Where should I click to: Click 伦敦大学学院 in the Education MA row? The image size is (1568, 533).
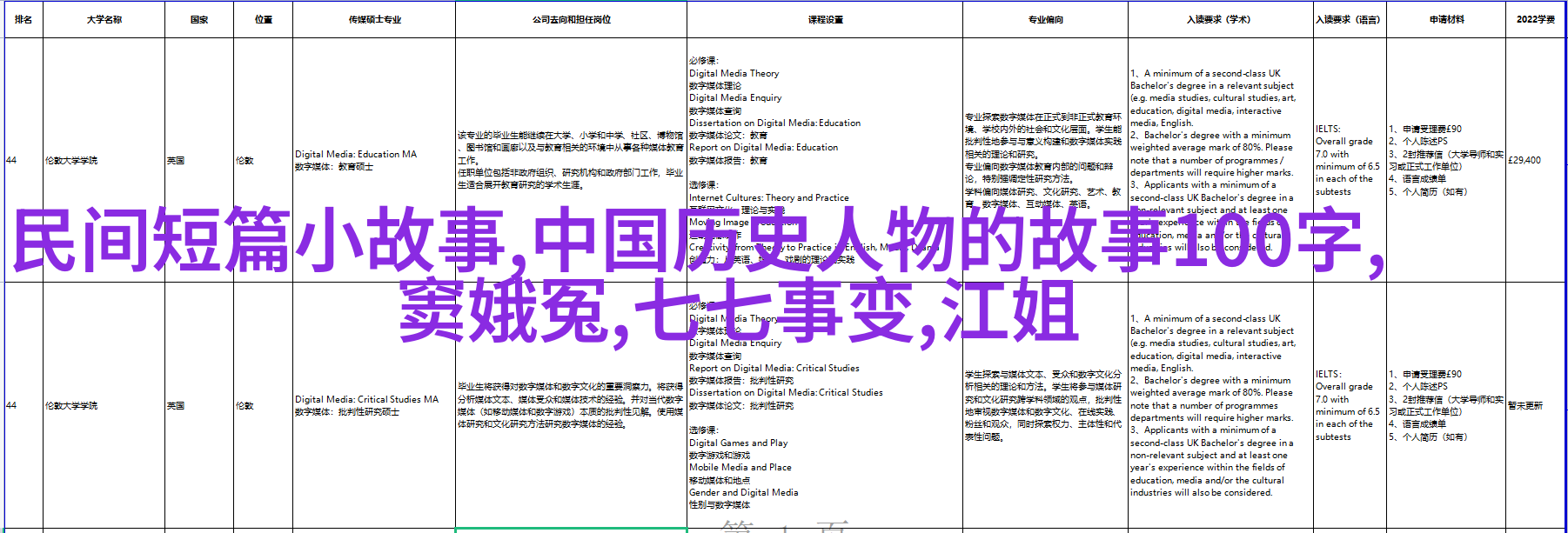(x=104, y=160)
